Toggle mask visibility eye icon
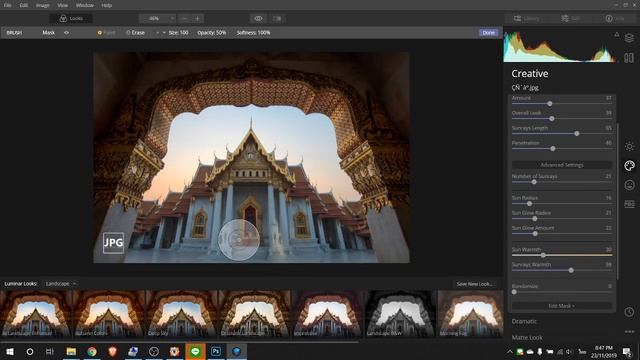 [67, 33]
